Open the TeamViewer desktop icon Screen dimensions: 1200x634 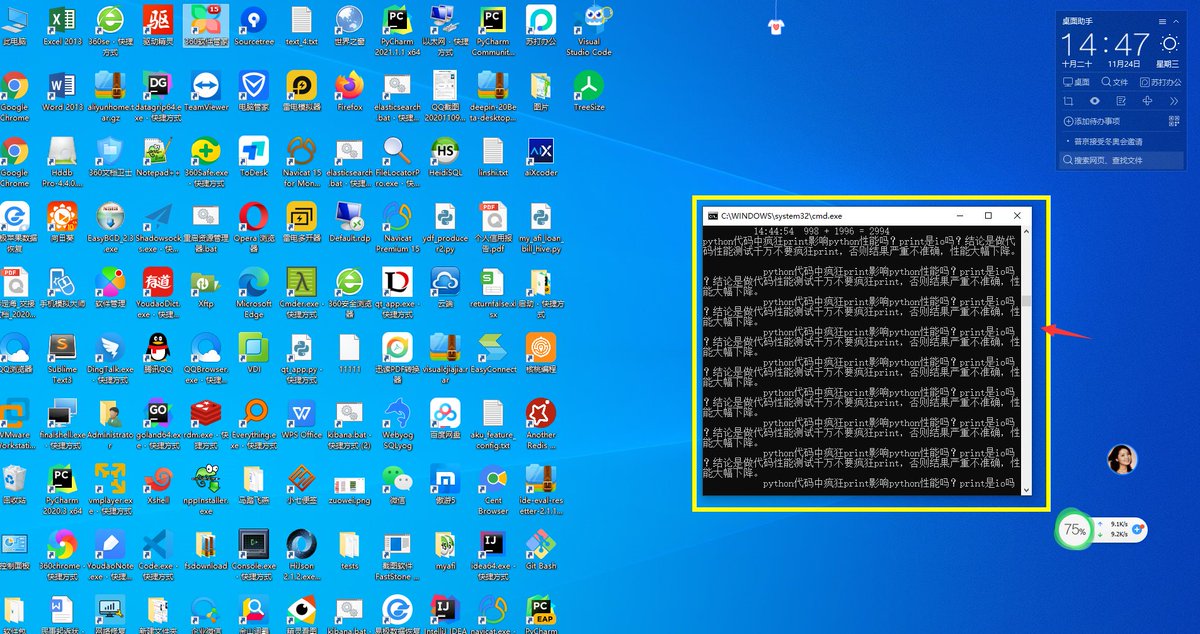(x=206, y=90)
